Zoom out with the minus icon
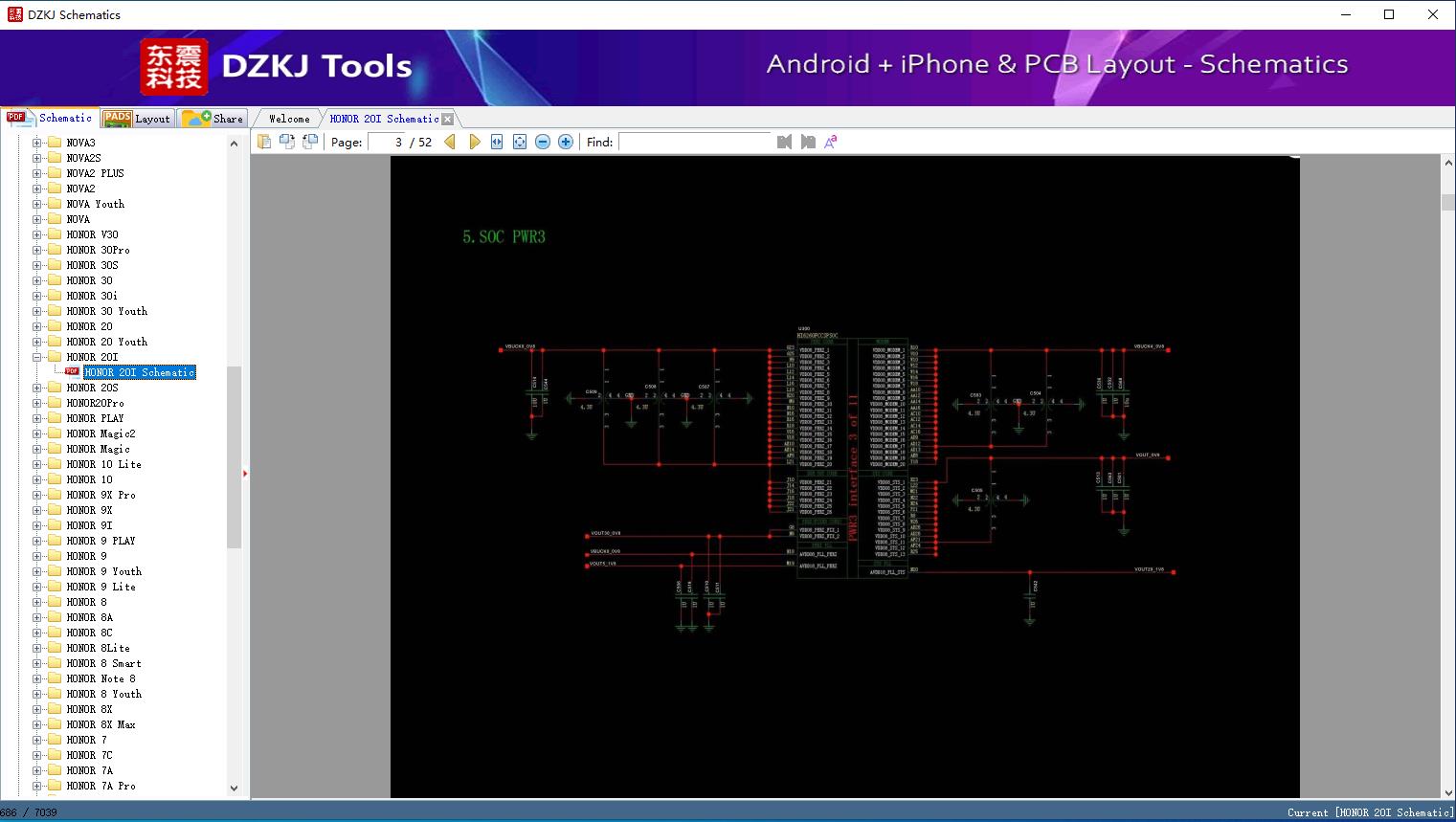The height and width of the screenshot is (822, 1456). click(543, 142)
